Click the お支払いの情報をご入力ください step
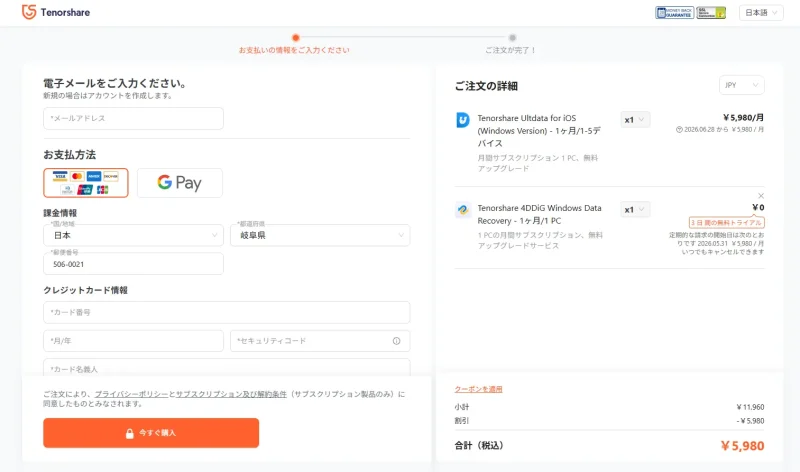The height and width of the screenshot is (472, 800). [x=294, y=50]
